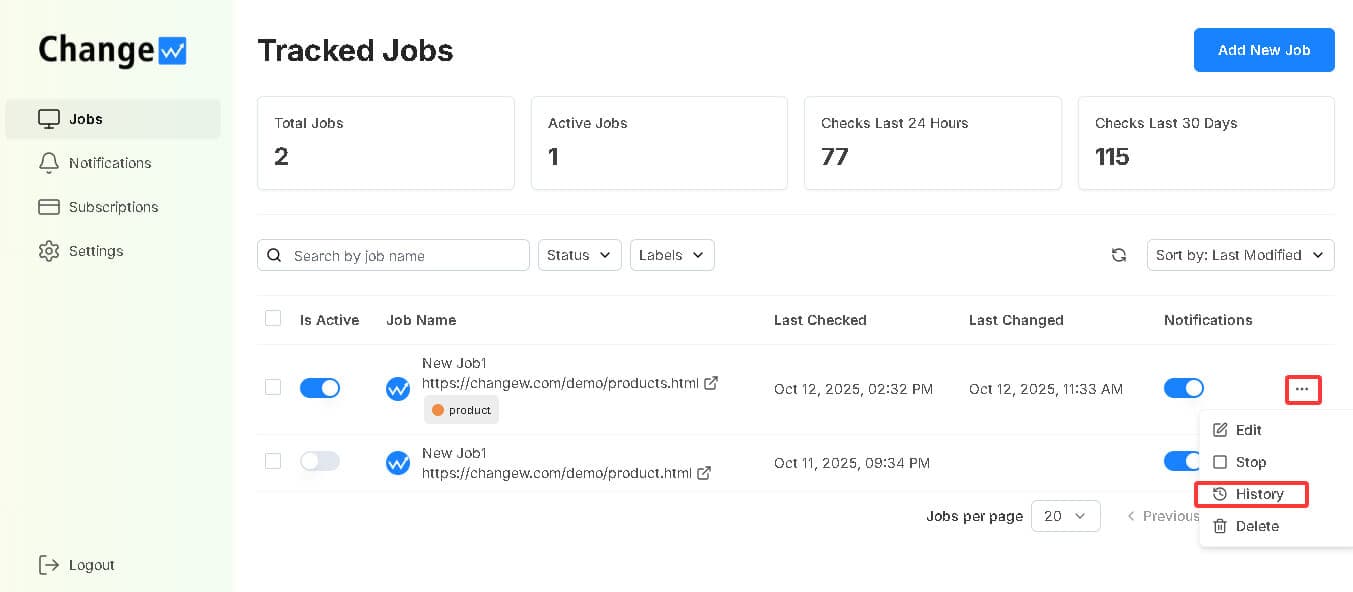Image resolution: width=1353 pixels, height=592 pixels.
Task: Click the Changew logo in sidebar
Action: click(112, 51)
